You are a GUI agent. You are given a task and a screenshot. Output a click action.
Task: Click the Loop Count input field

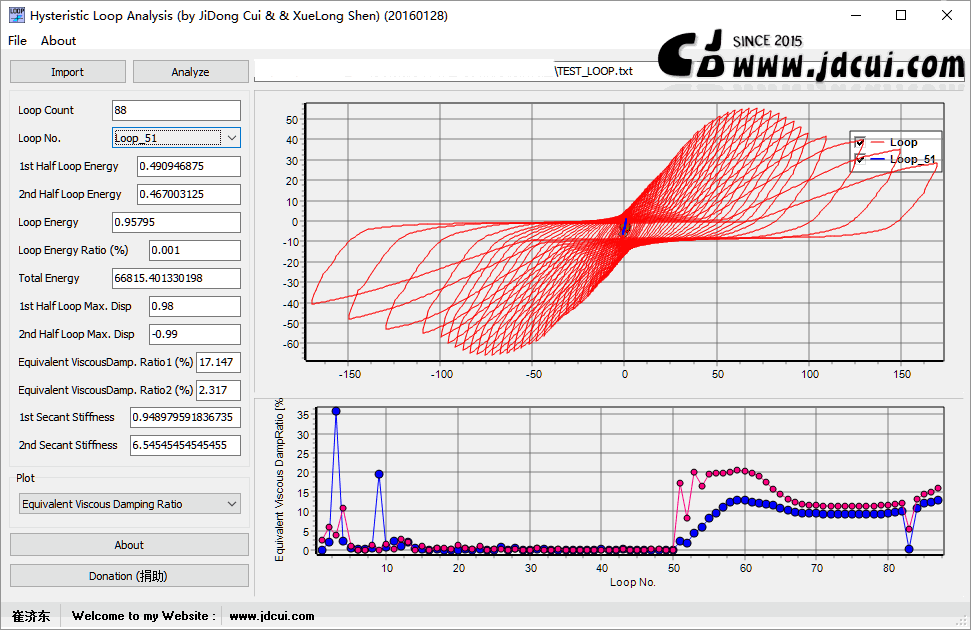pos(176,110)
